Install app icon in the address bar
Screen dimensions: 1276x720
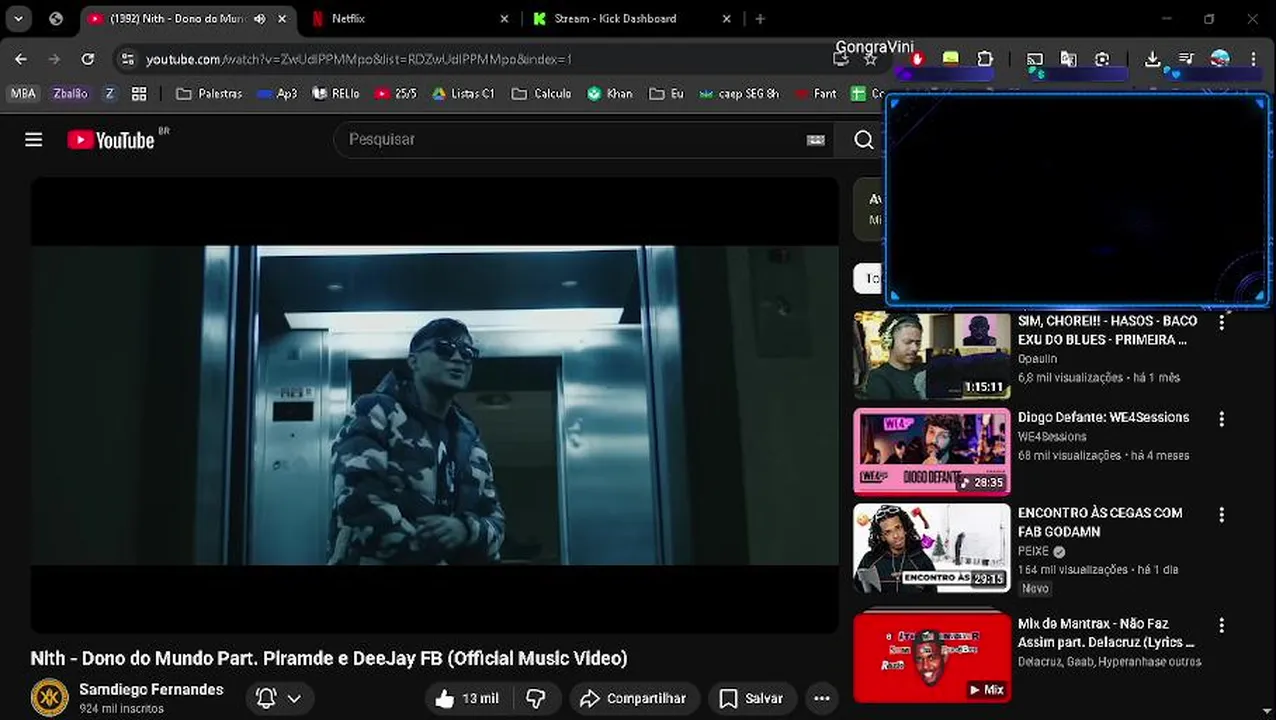click(840, 59)
